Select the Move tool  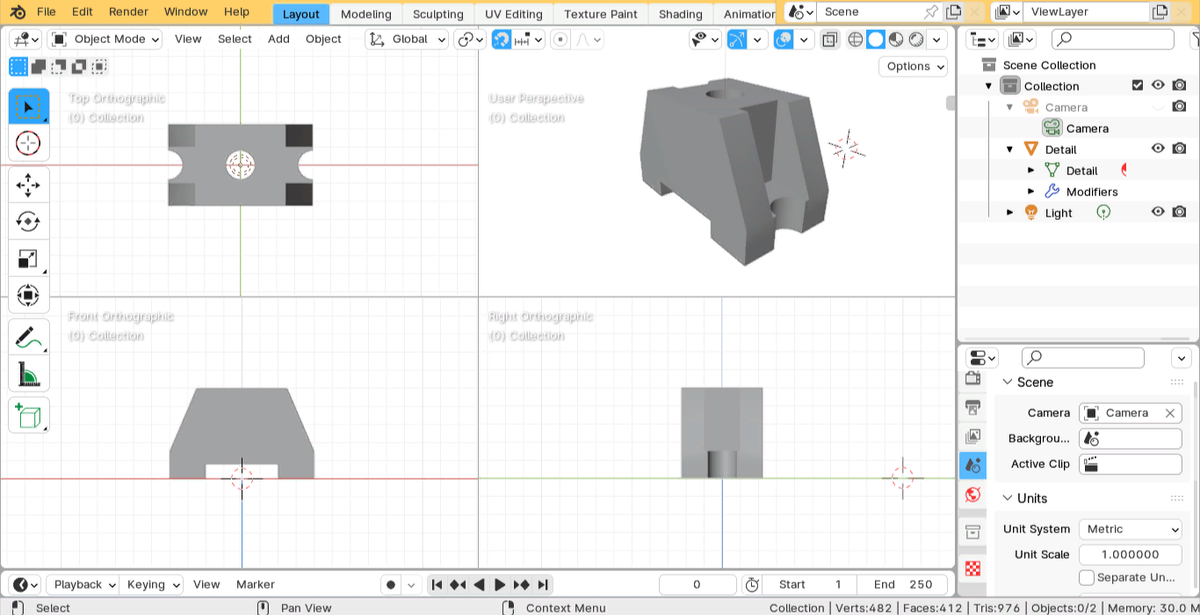point(28,185)
